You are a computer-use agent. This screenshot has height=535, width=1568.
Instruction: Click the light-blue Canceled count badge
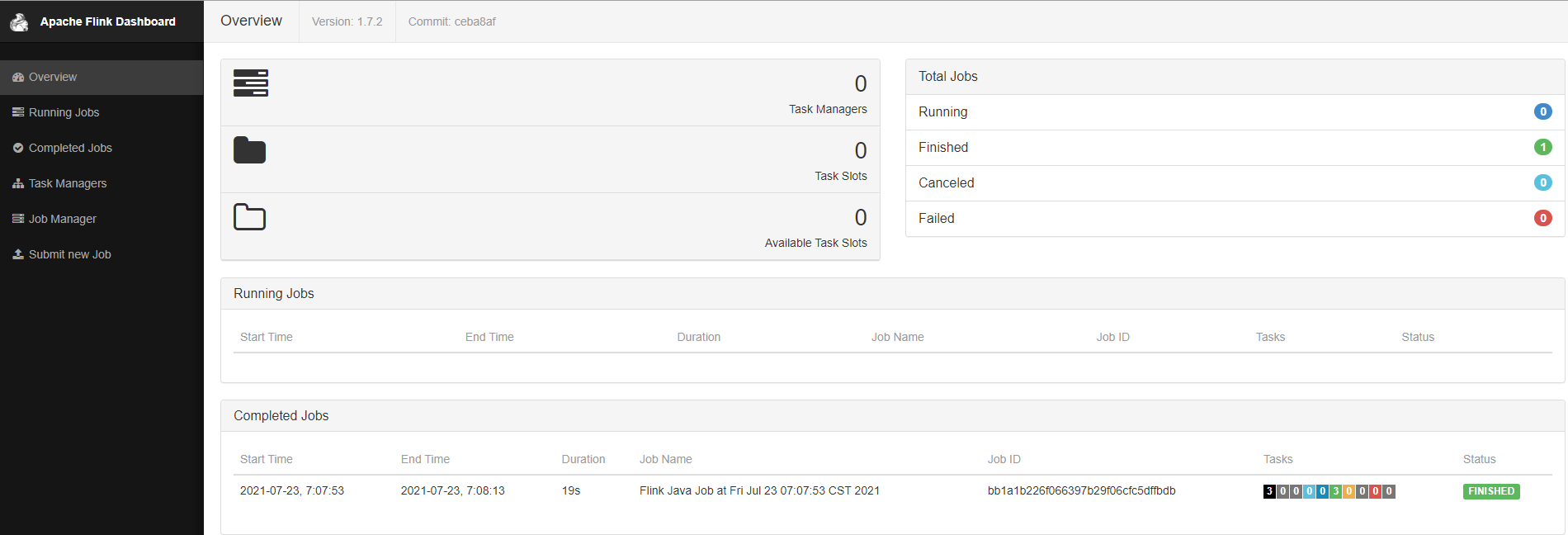click(x=1542, y=182)
